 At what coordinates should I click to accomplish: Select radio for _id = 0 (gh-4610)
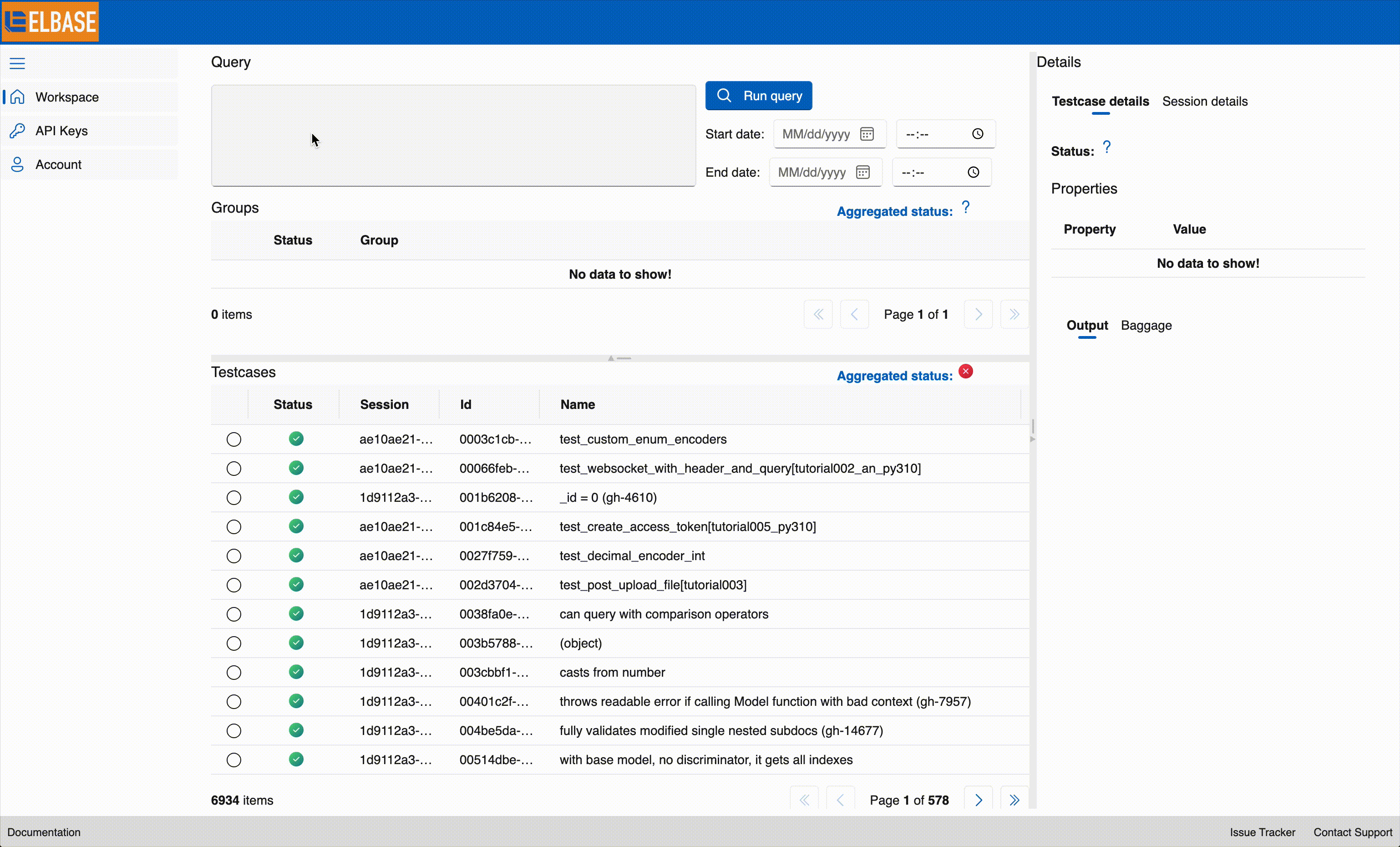233,497
